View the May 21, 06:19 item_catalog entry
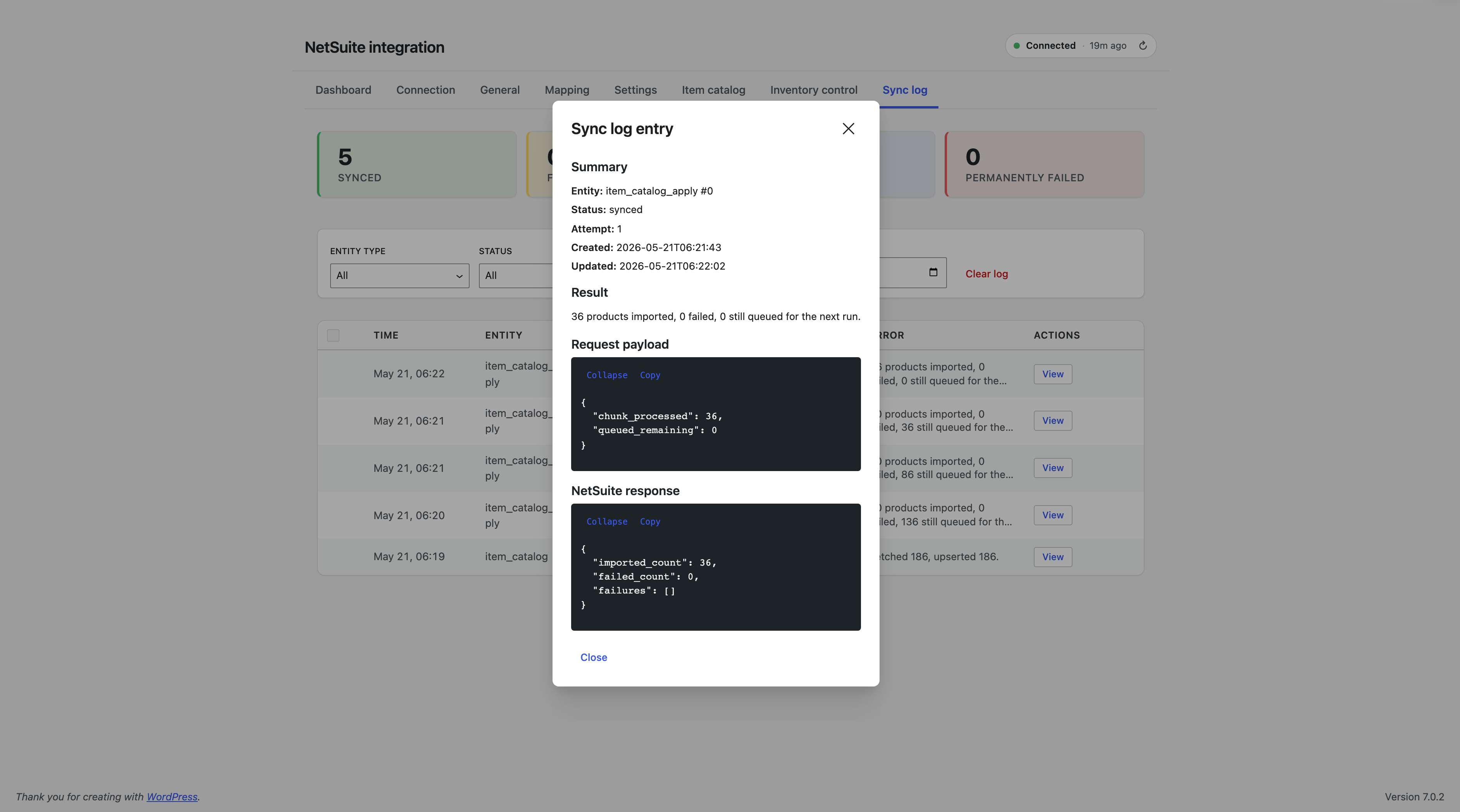Viewport: 1460px width, 812px height. point(1052,557)
